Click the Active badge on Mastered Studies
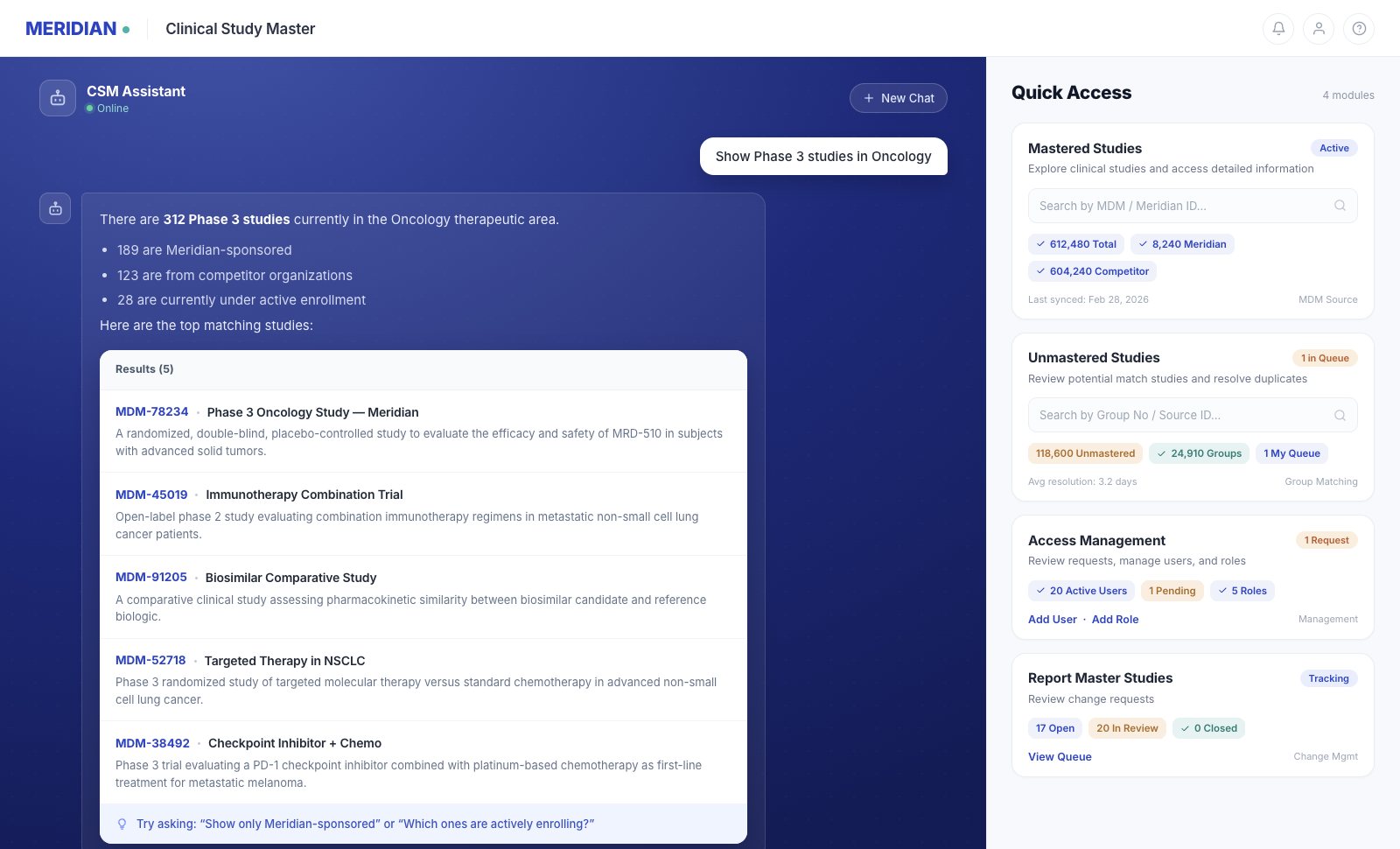Viewport: 1400px width, 849px height. (1333, 148)
